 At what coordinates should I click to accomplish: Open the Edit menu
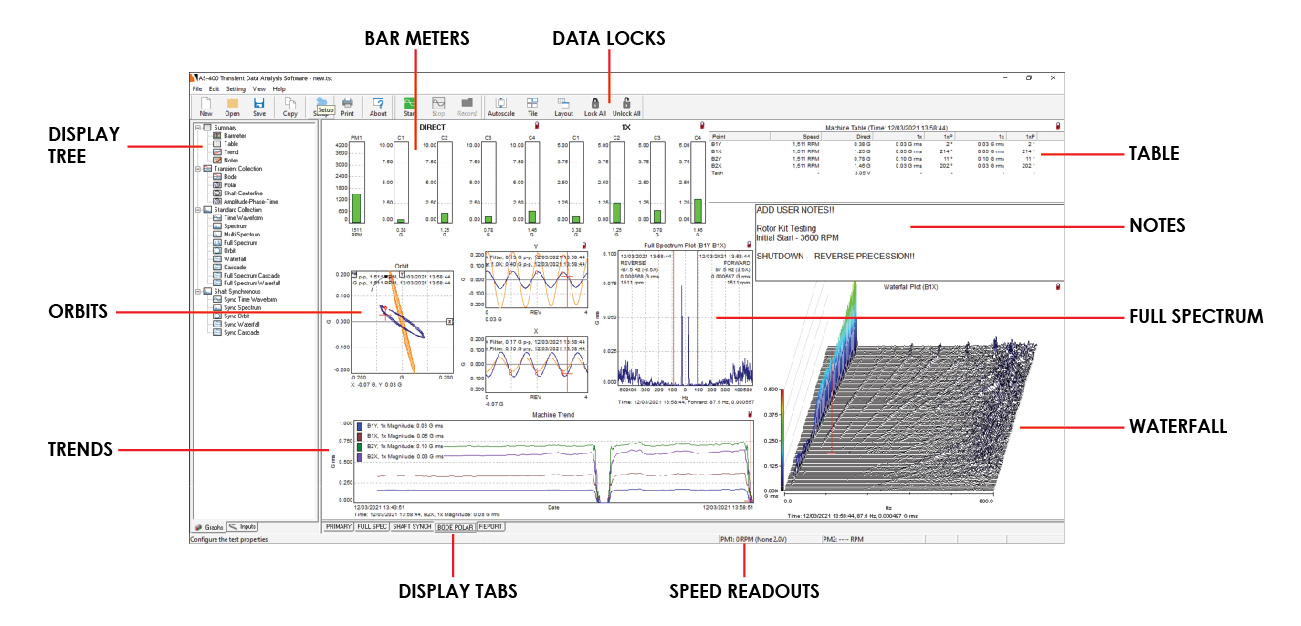[214, 89]
